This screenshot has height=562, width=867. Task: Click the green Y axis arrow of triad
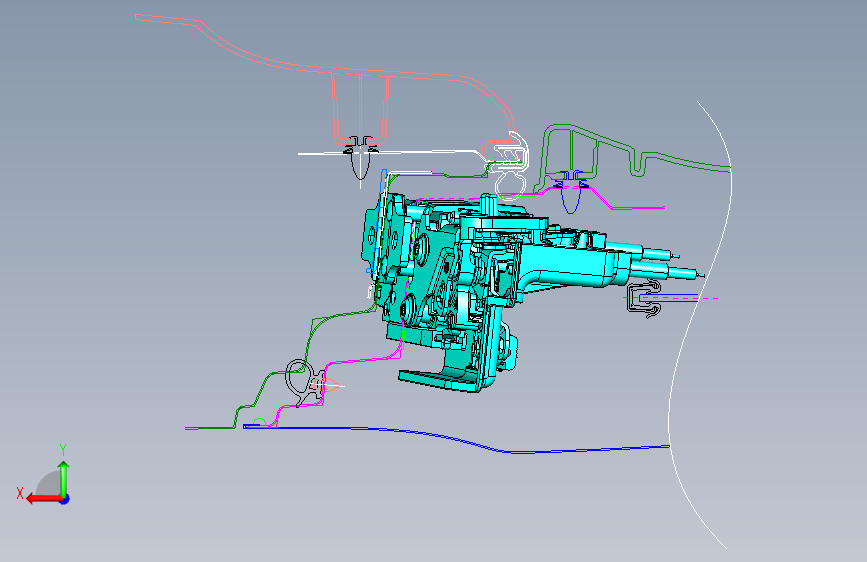64,478
